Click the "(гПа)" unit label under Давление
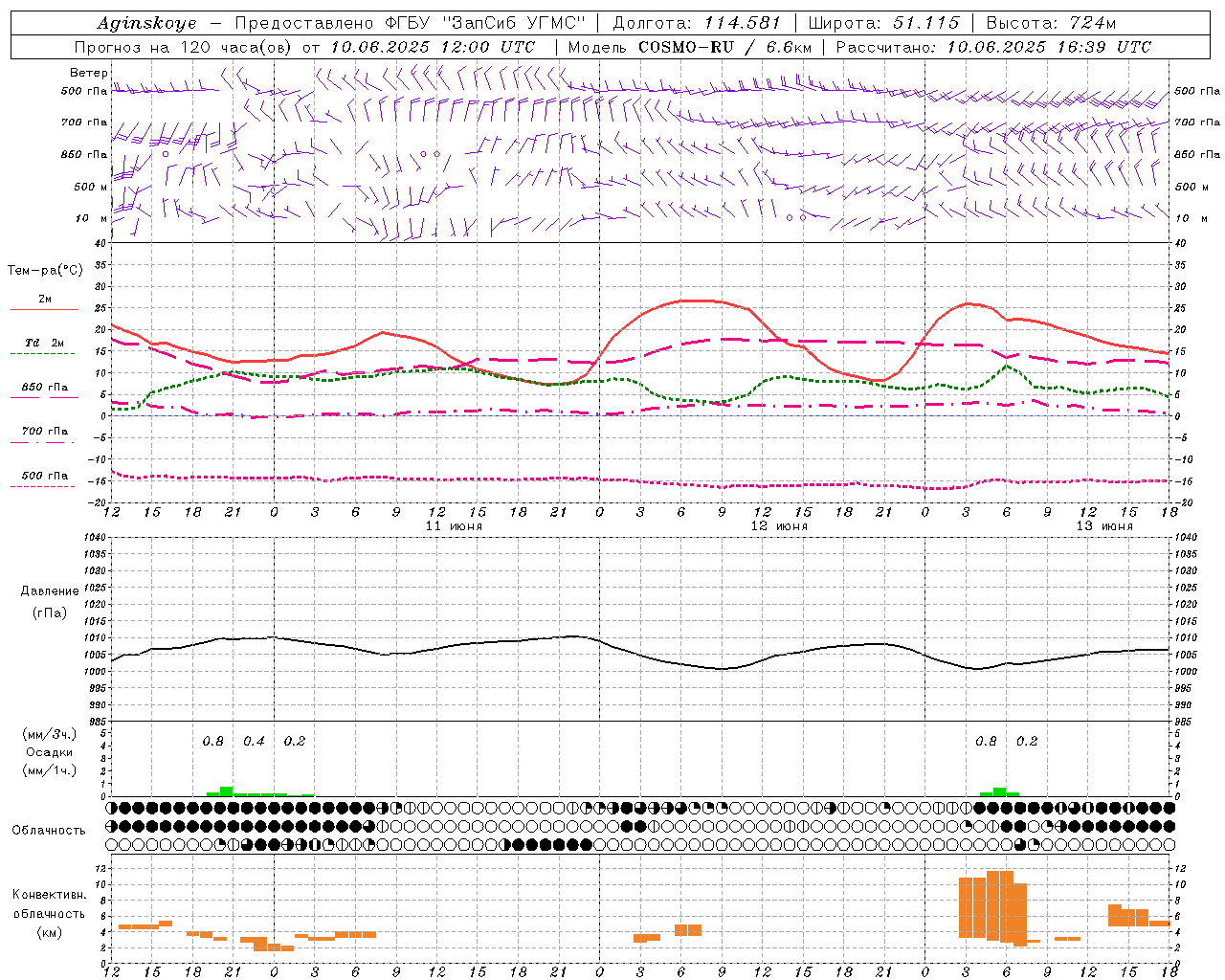Viewport: 1225px width, 980px height. 49,613
